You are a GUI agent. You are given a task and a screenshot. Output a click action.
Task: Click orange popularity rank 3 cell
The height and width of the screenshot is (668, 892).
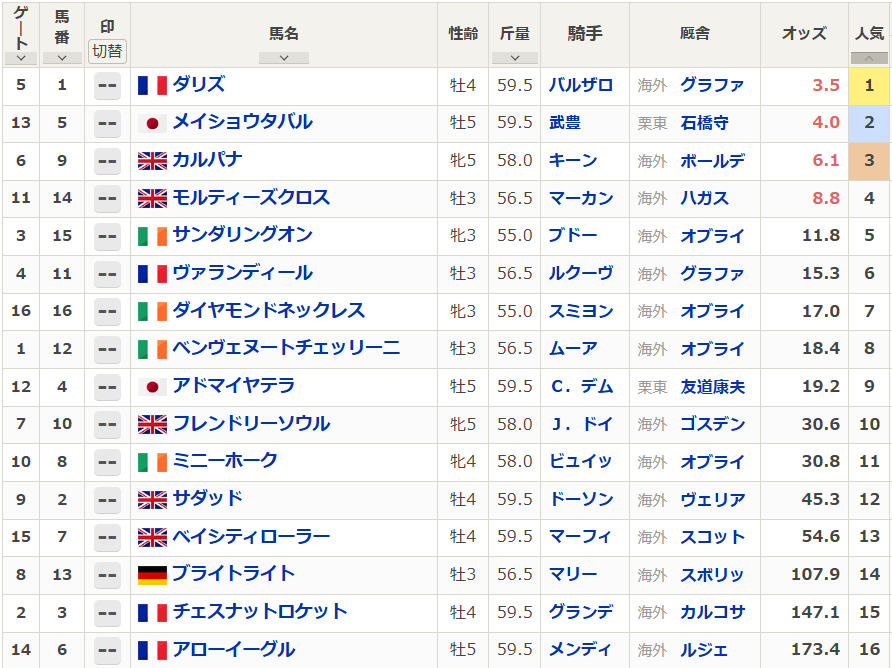[869, 161]
